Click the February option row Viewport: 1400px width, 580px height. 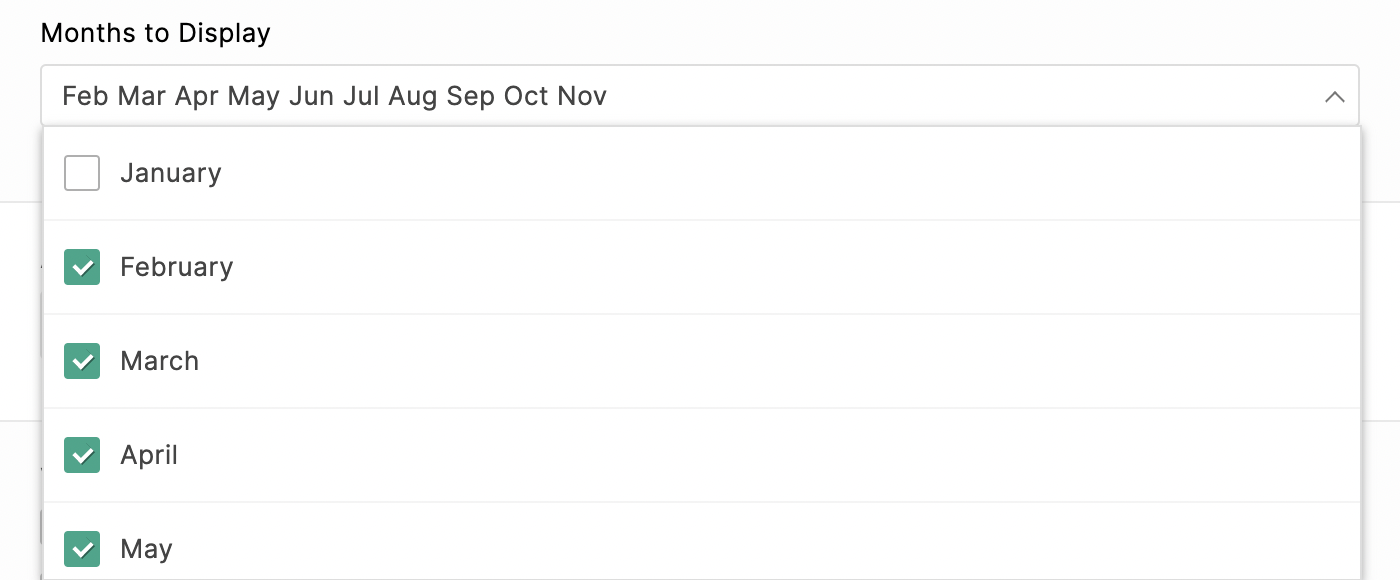click(400, 267)
